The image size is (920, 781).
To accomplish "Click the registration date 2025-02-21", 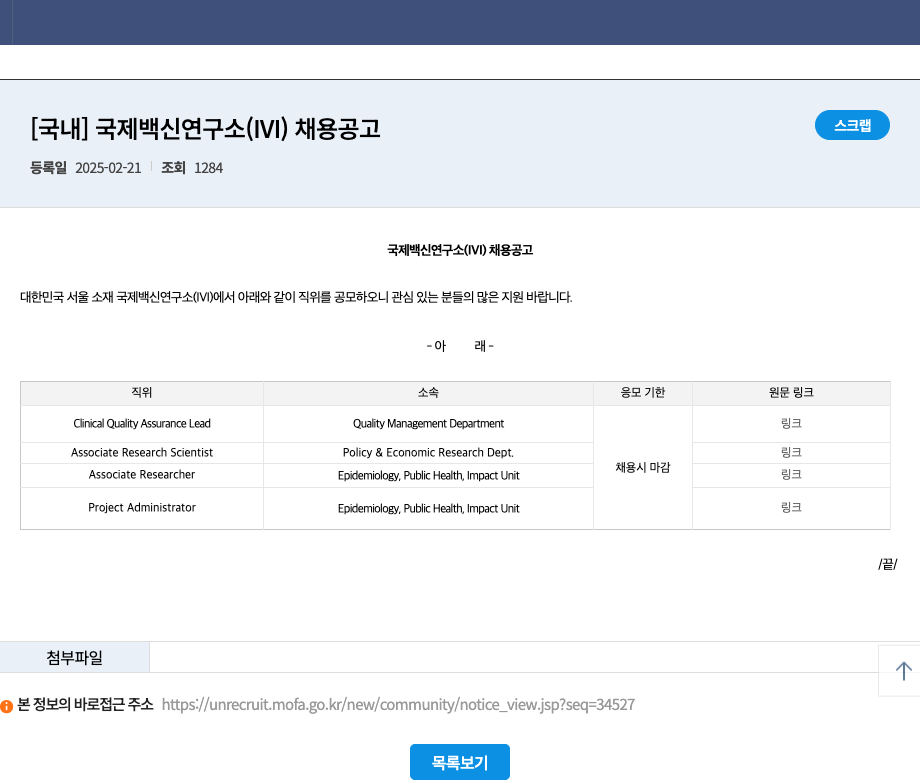I will pyautogui.click(x=108, y=168).
